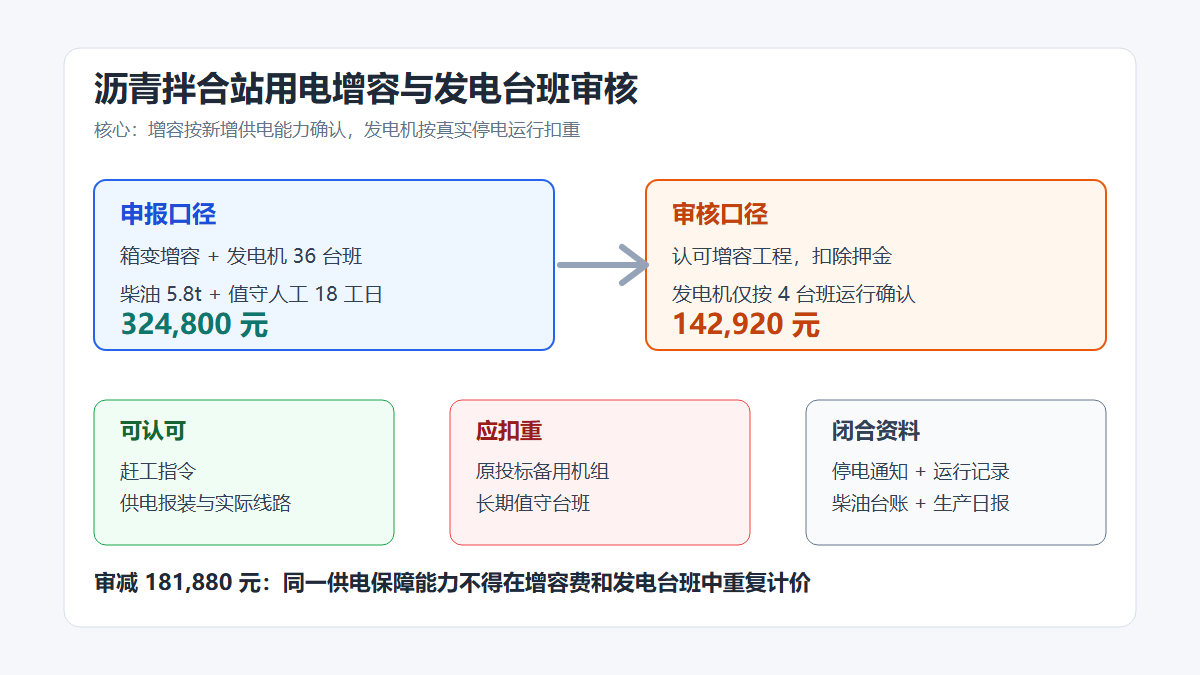Click the line 箱变增容 + 发电机 36 台班
The image size is (1200, 675).
[x=241, y=257]
